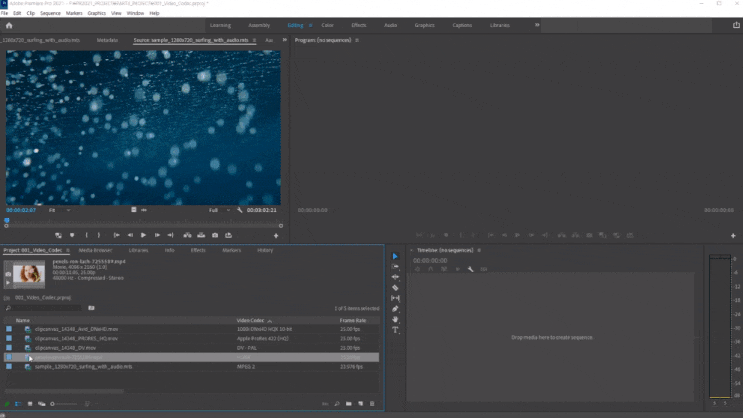Image resolution: width=743 pixels, height=418 pixels.
Task: Choose the Hand tool
Action: (x=395, y=319)
